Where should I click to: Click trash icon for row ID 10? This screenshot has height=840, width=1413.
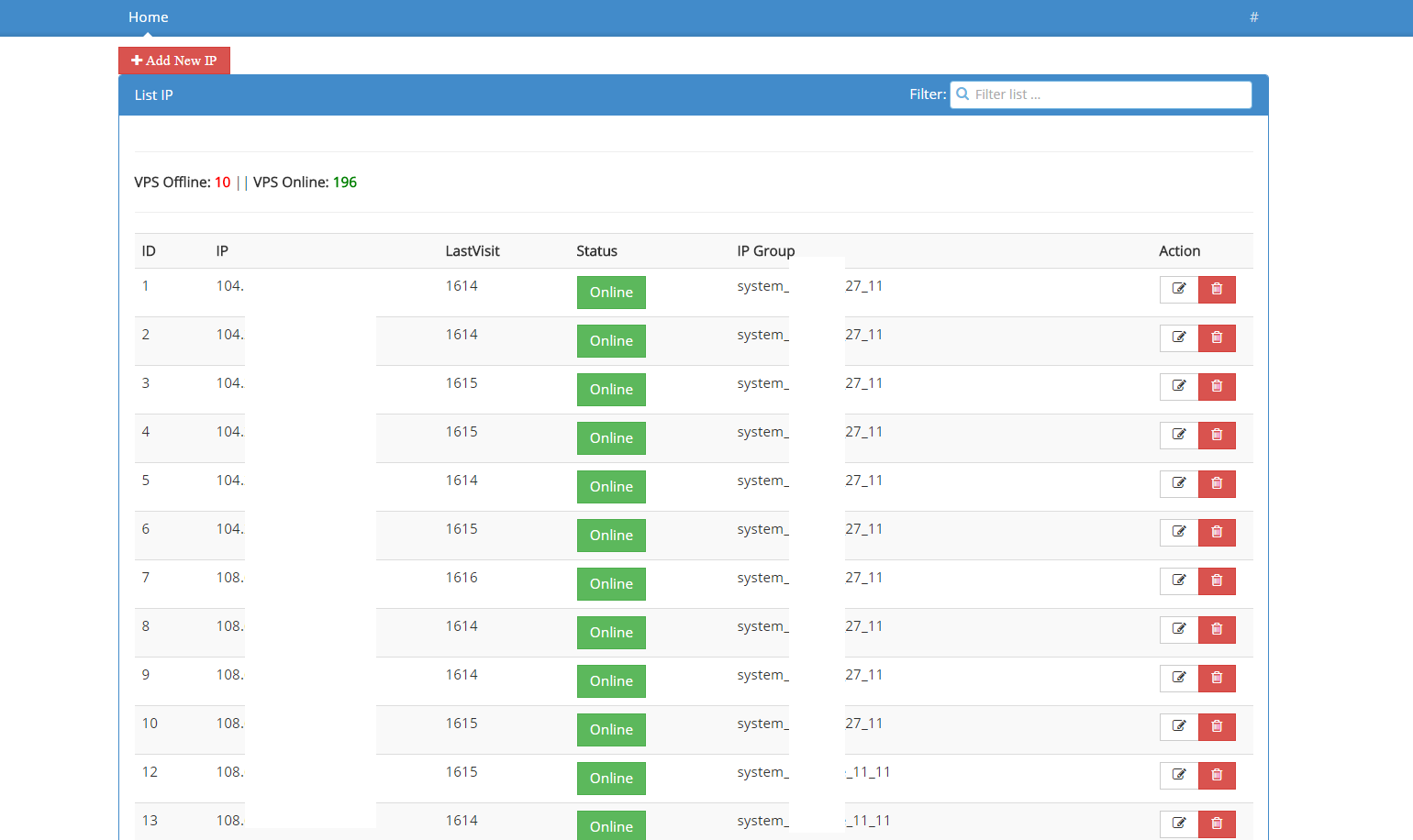click(x=1217, y=727)
